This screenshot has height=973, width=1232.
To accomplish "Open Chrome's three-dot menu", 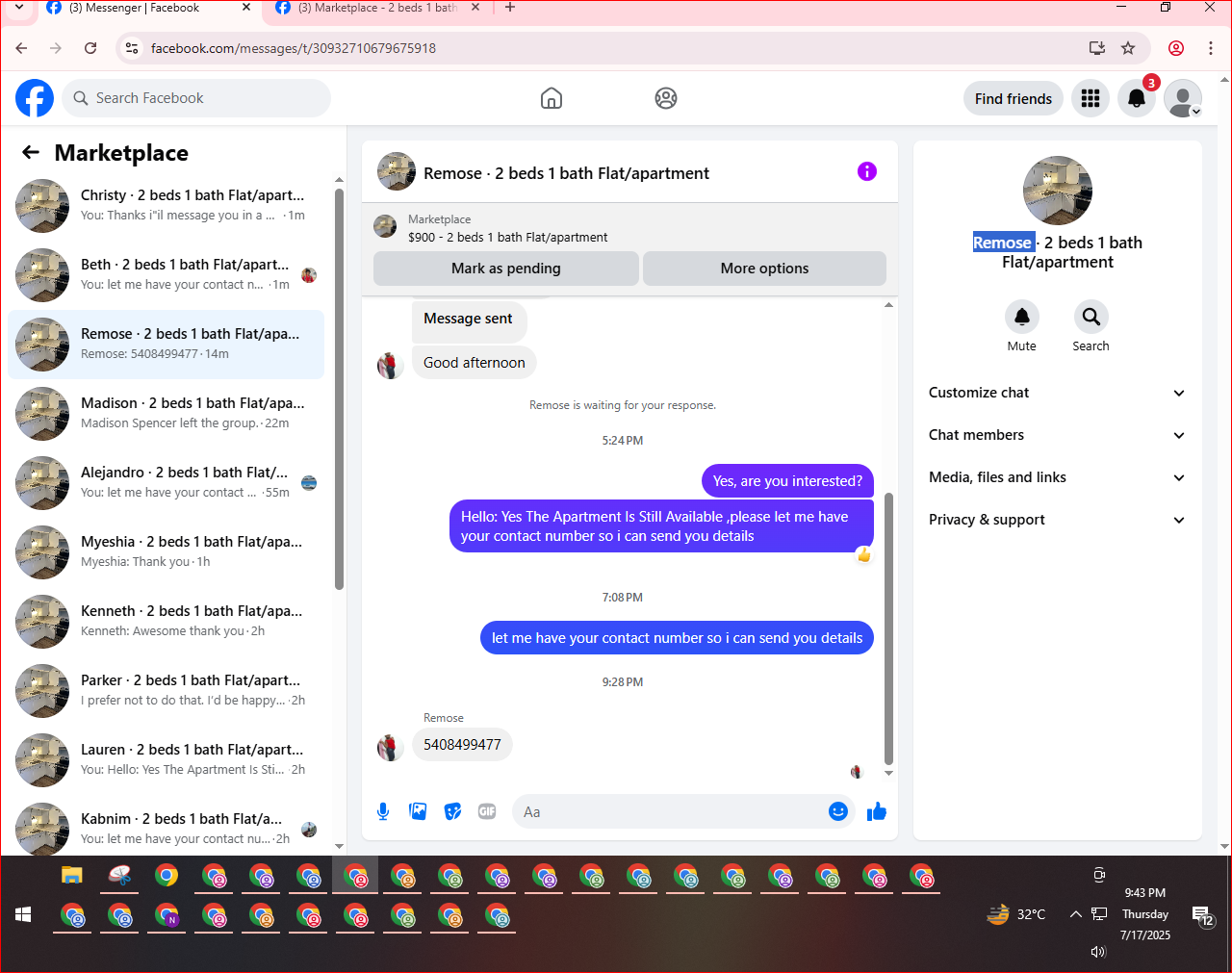I will tap(1211, 48).
